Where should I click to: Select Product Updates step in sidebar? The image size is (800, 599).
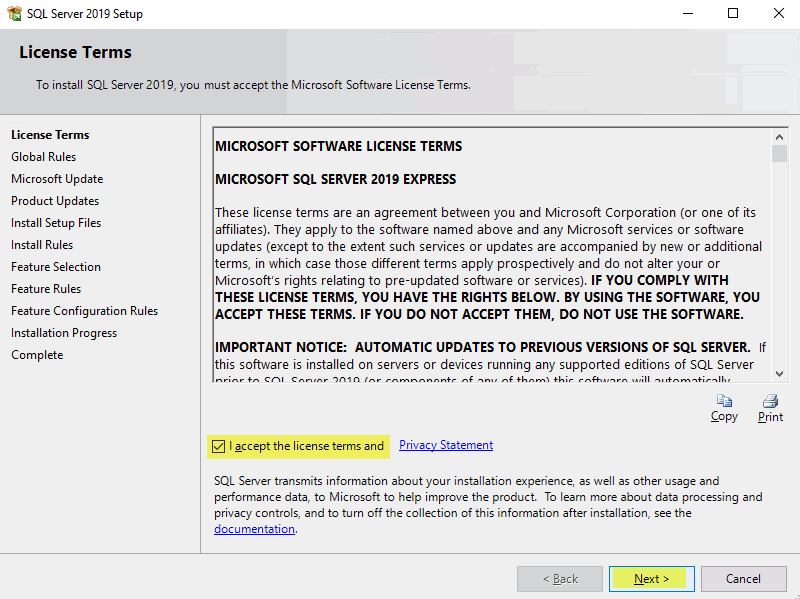click(55, 201)
